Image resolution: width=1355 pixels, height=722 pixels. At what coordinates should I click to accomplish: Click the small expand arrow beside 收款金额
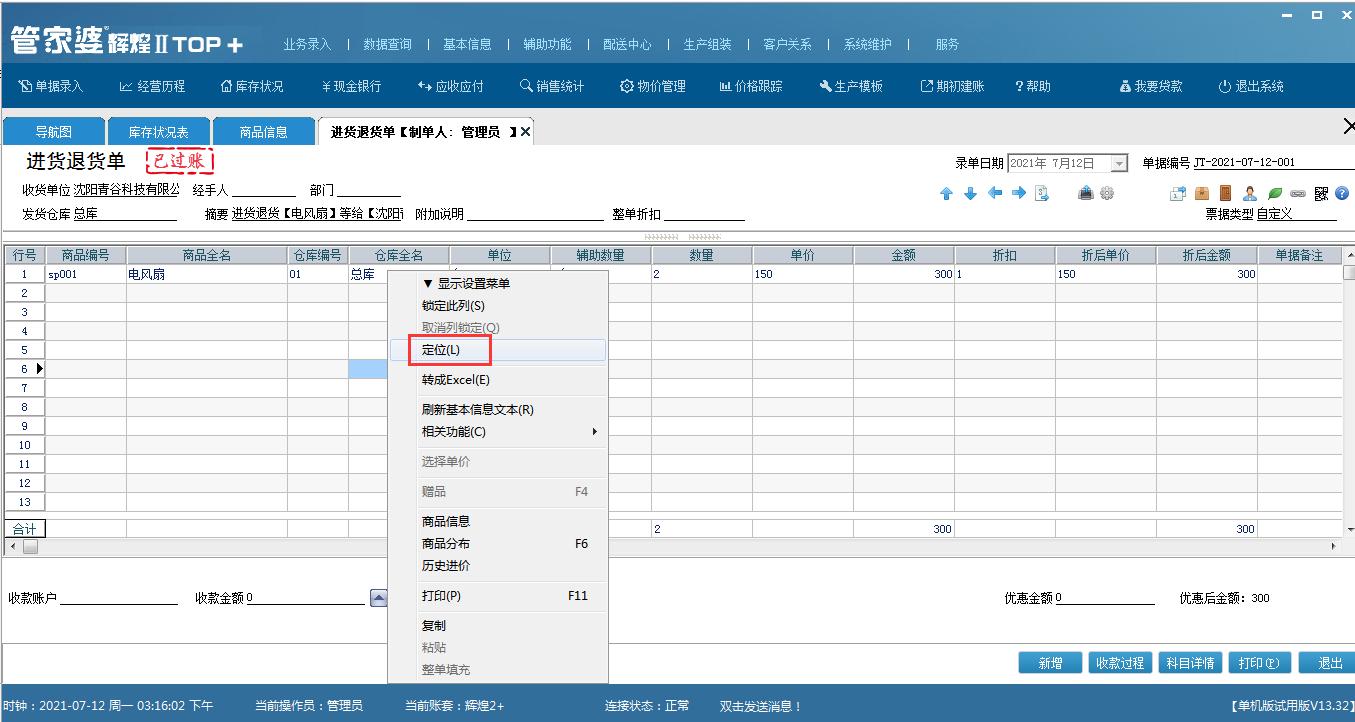(377, 597)
